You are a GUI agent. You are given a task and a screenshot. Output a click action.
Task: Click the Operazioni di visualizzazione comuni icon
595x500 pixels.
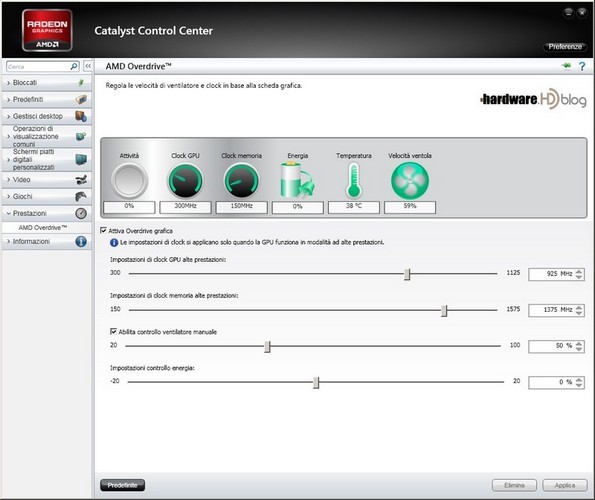(81, 136)
